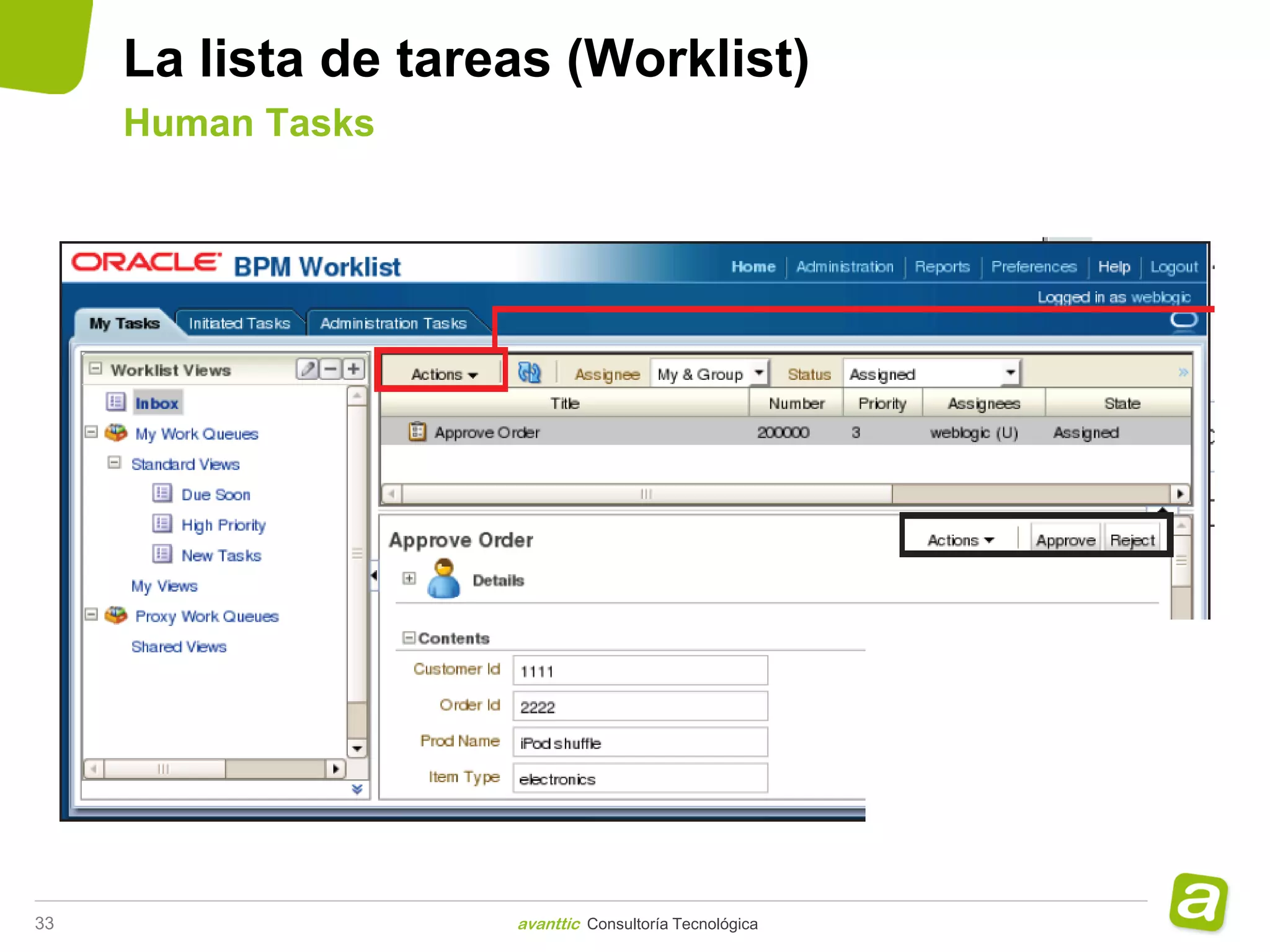Click the double chevron toolbar overflow icon

tap(1183, 372)
